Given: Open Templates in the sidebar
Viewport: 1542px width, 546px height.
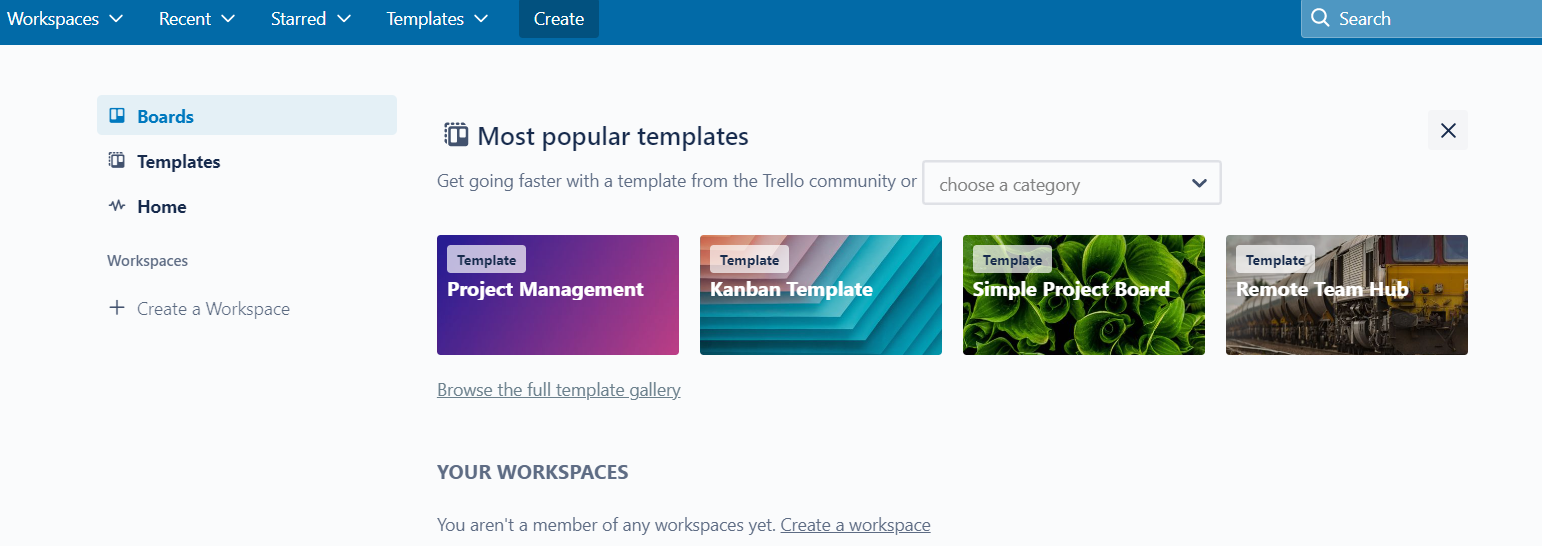Looking at the screenshot, I should (247, 161).
